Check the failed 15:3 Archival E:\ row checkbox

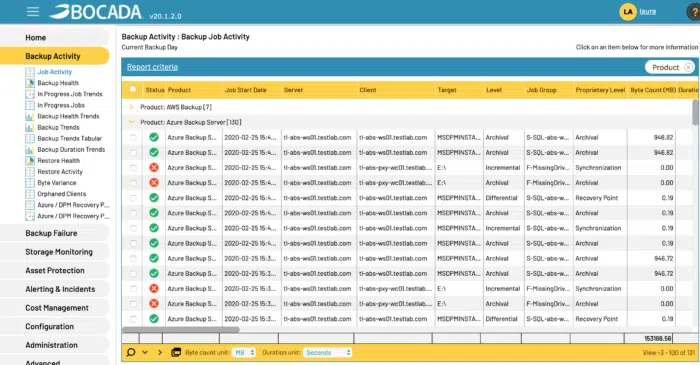pos(133,304)
